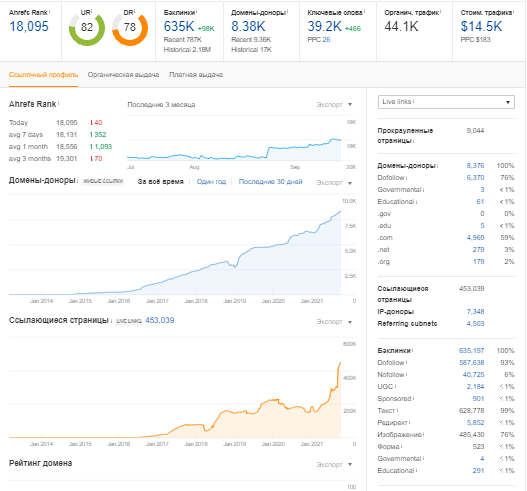
Task: Select the Последние 30 дней range
Action: [271, 182]
